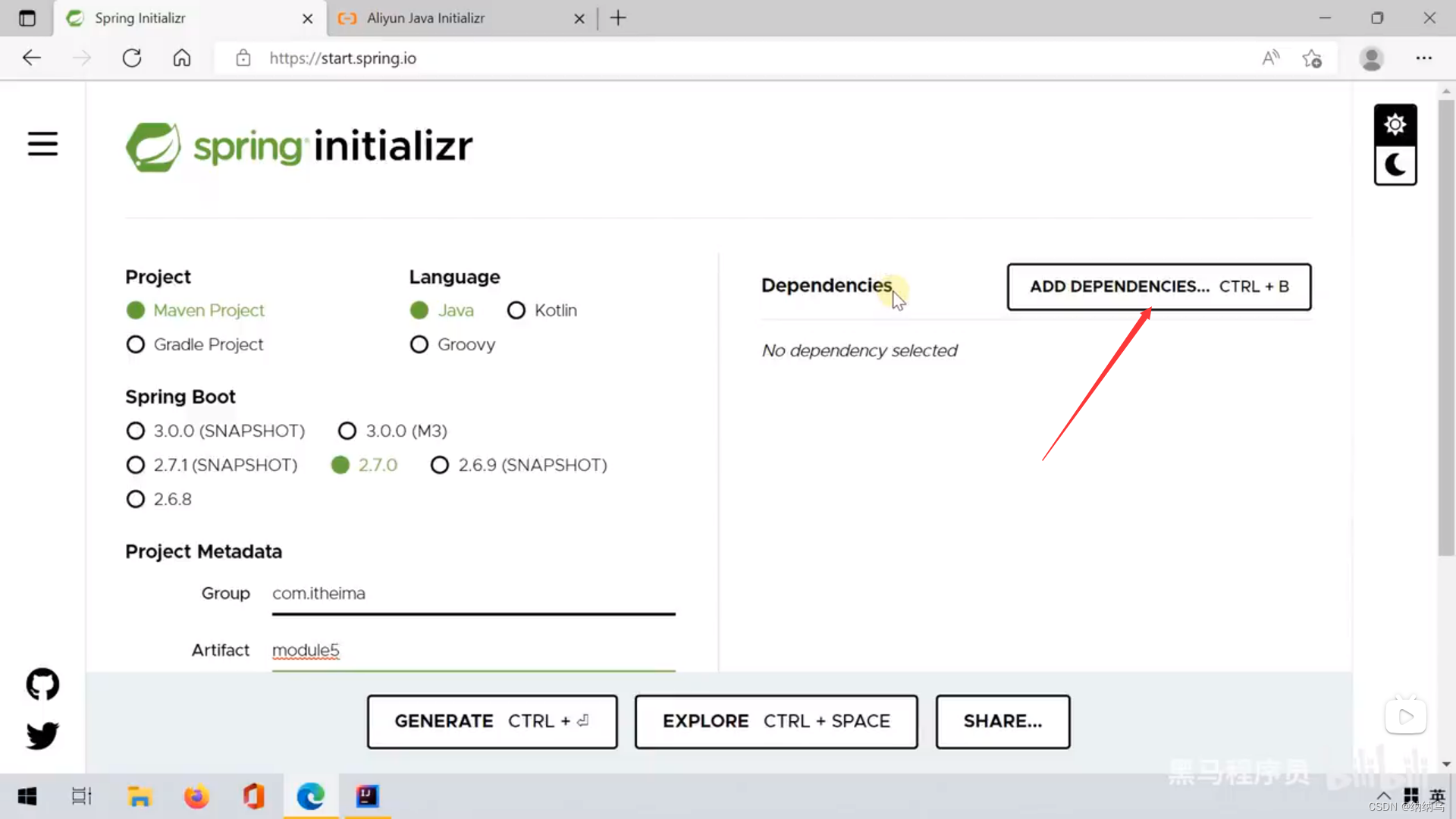Select Maven Project option
Screen dimensions: 1456x819
coord(196,310)
